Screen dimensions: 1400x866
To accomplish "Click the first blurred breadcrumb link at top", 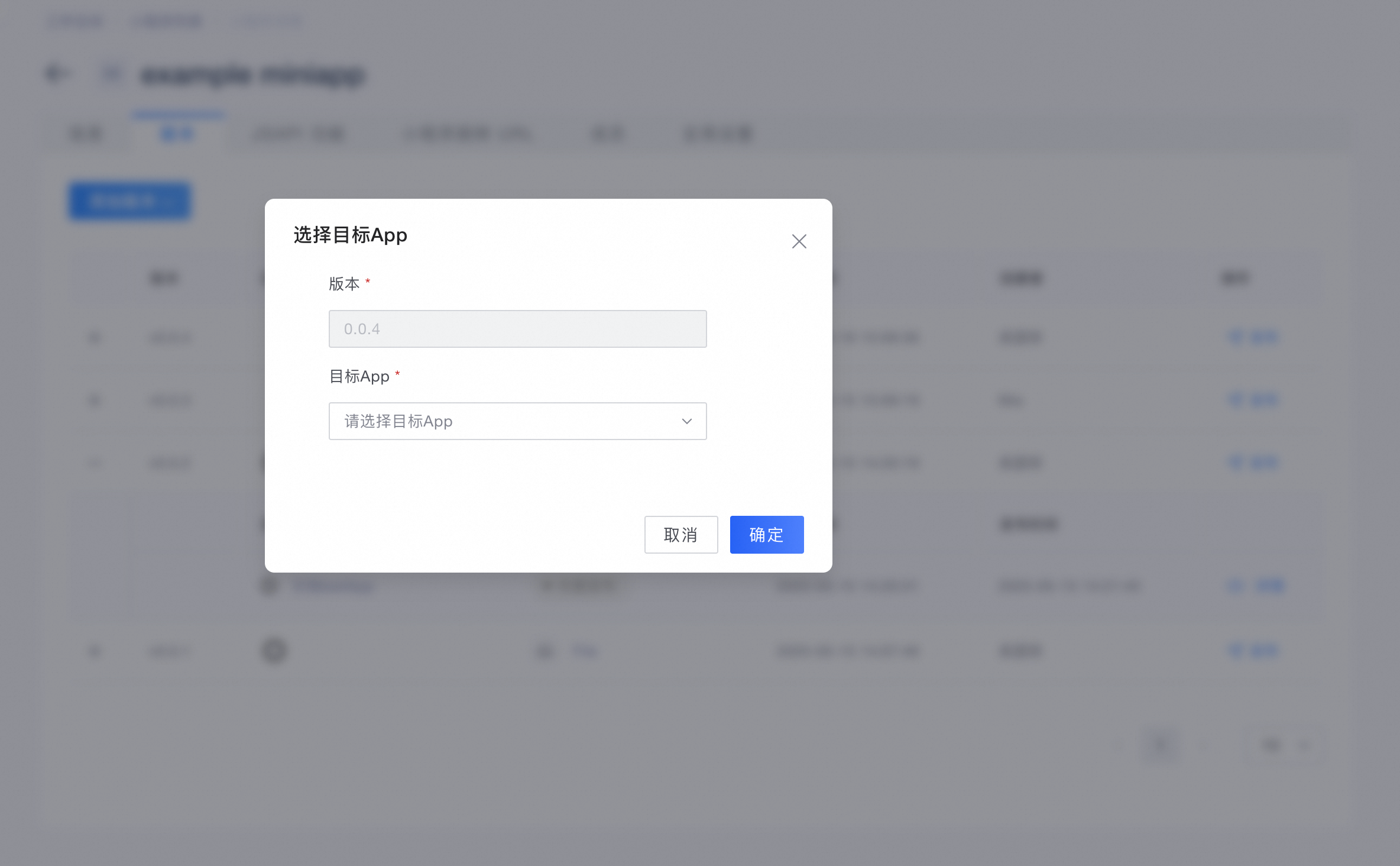I will point(76,22).
